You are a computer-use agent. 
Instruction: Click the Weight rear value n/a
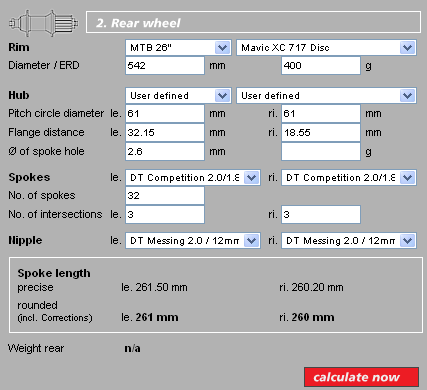click(132, 348)
